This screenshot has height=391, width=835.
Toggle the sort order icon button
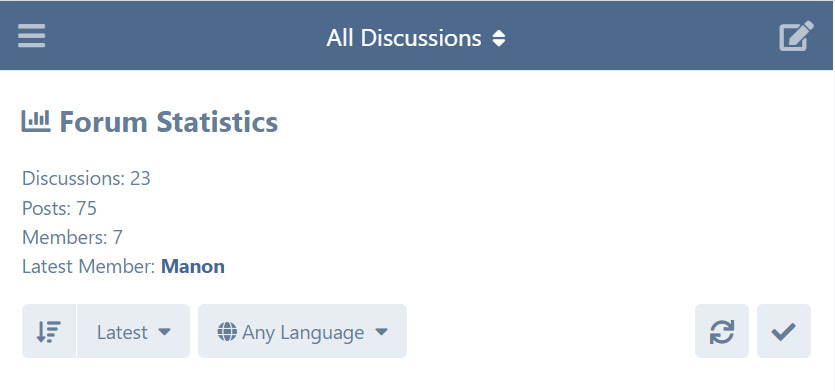tap(49, 331)
